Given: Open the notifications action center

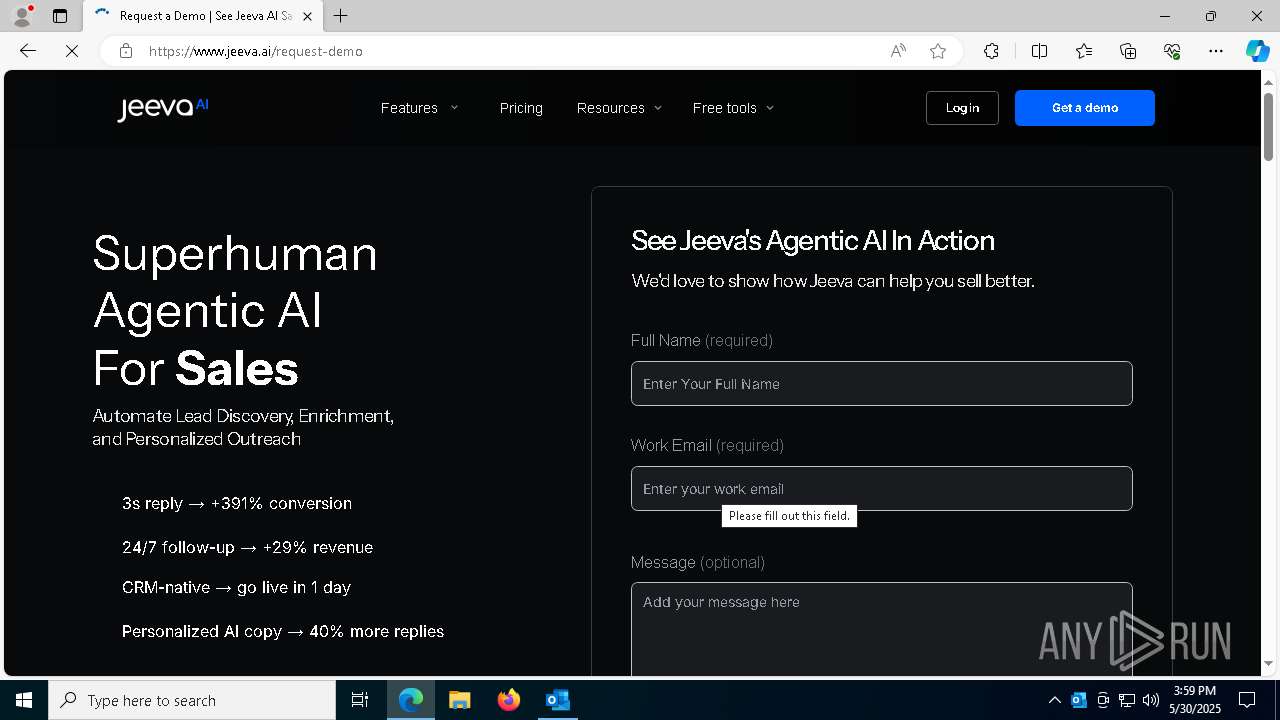Looking at the screenshot, I should (1247, 700).
